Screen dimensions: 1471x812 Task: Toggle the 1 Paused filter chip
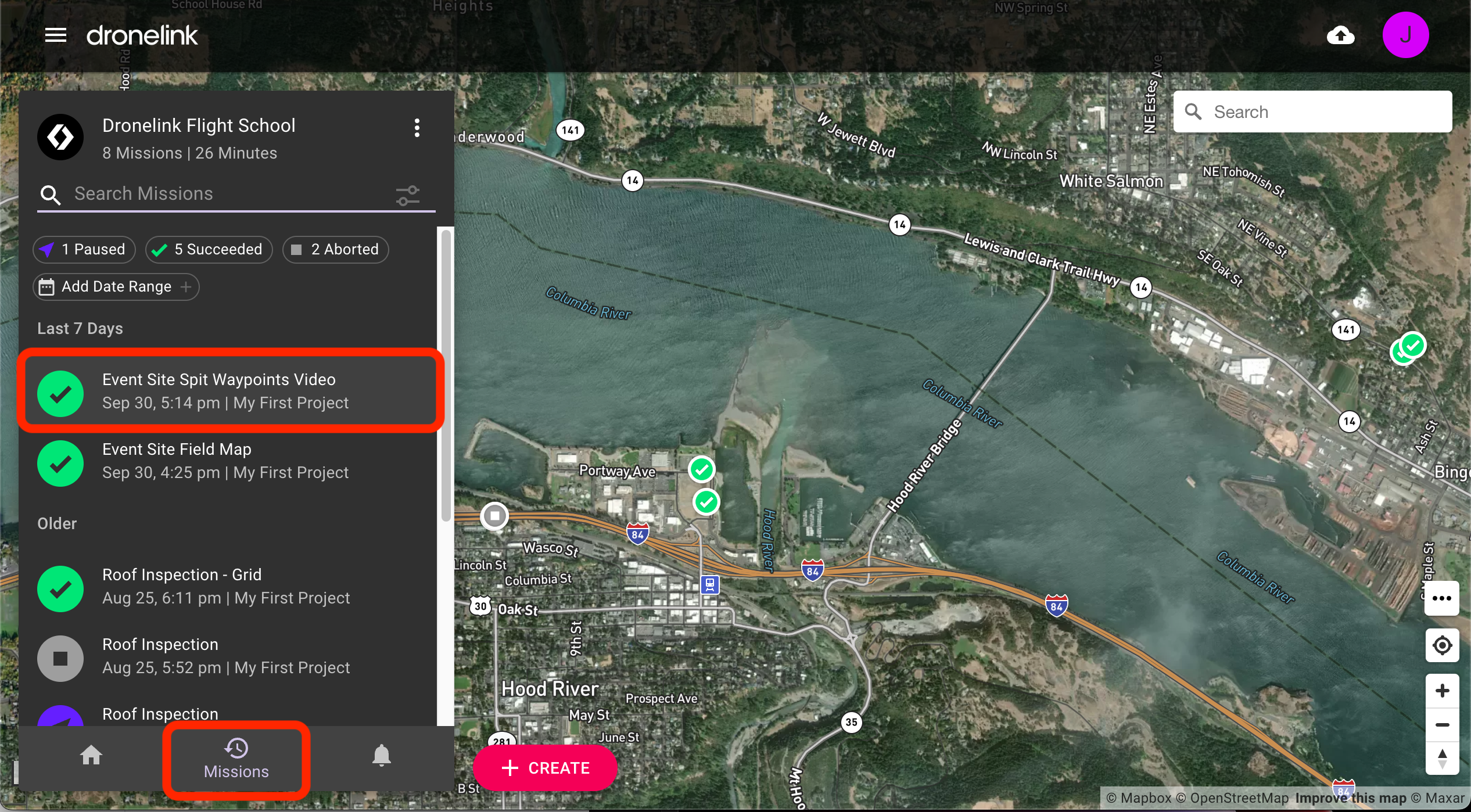(84, 250)
